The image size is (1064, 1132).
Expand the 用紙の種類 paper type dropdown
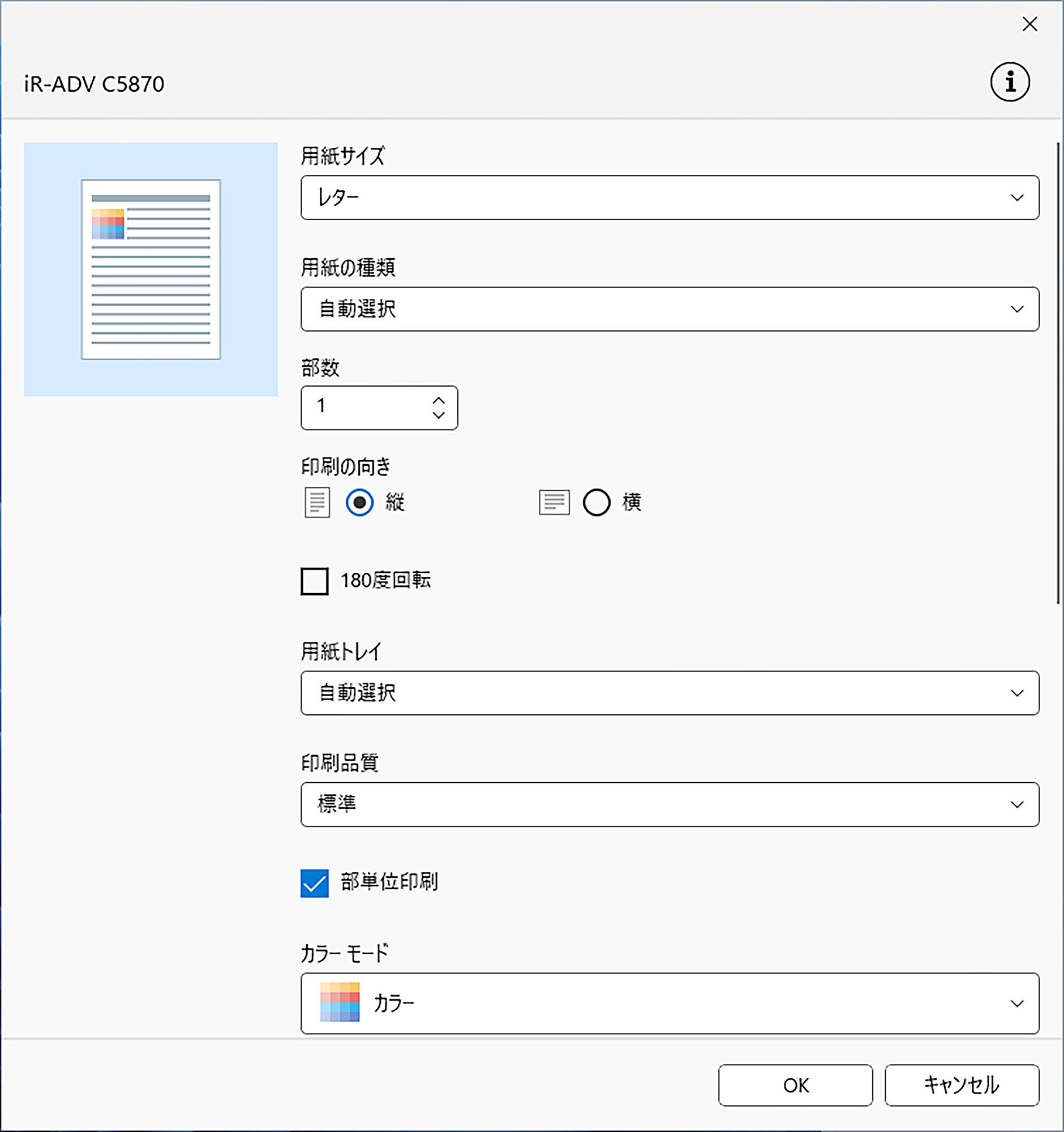670,309
